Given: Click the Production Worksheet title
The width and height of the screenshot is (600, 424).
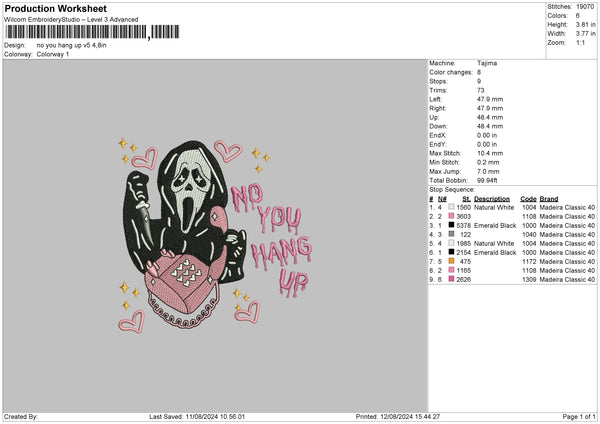Looking at the screenshot, I should tap(55, 9).
